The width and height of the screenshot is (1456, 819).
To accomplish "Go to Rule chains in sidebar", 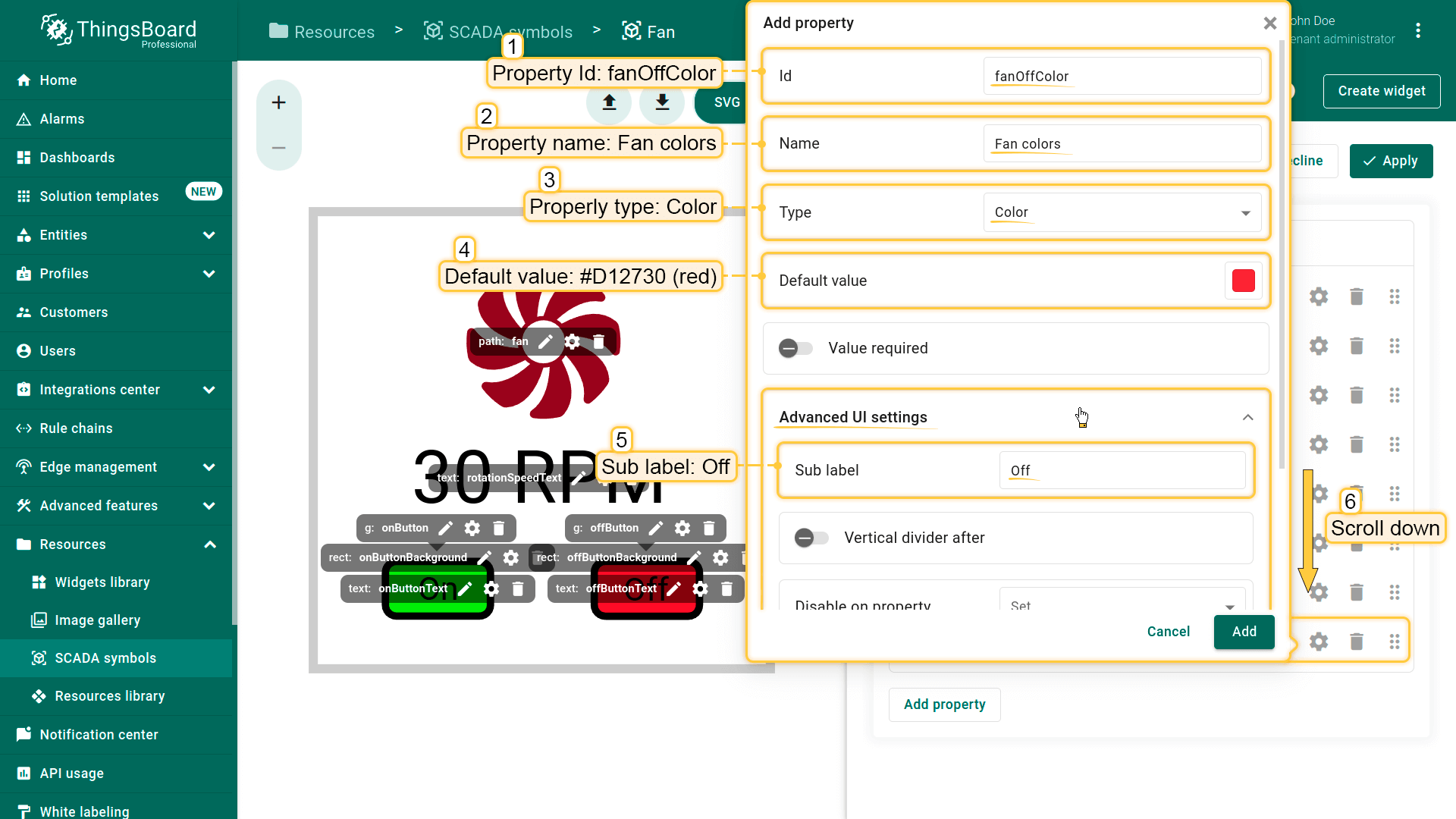I will [76, 428].
